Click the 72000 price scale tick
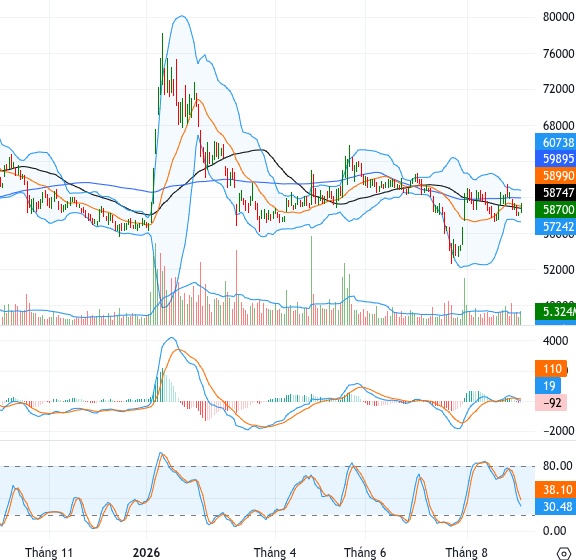 coord(558,89)
